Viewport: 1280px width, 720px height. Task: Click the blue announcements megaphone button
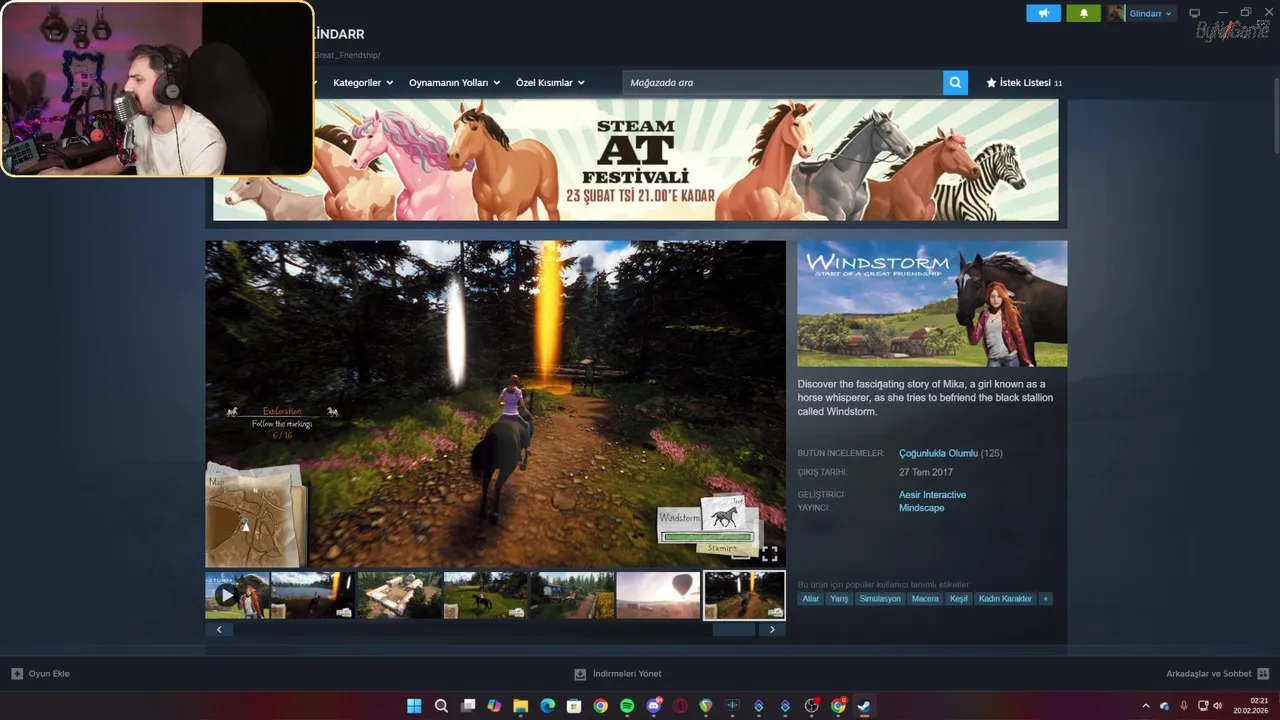pos(1043,13)
